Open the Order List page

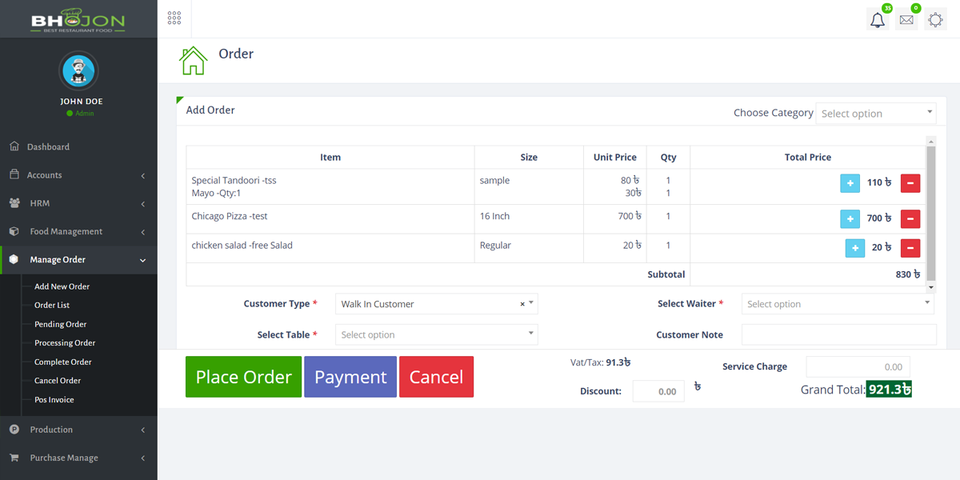click(52, 305)
